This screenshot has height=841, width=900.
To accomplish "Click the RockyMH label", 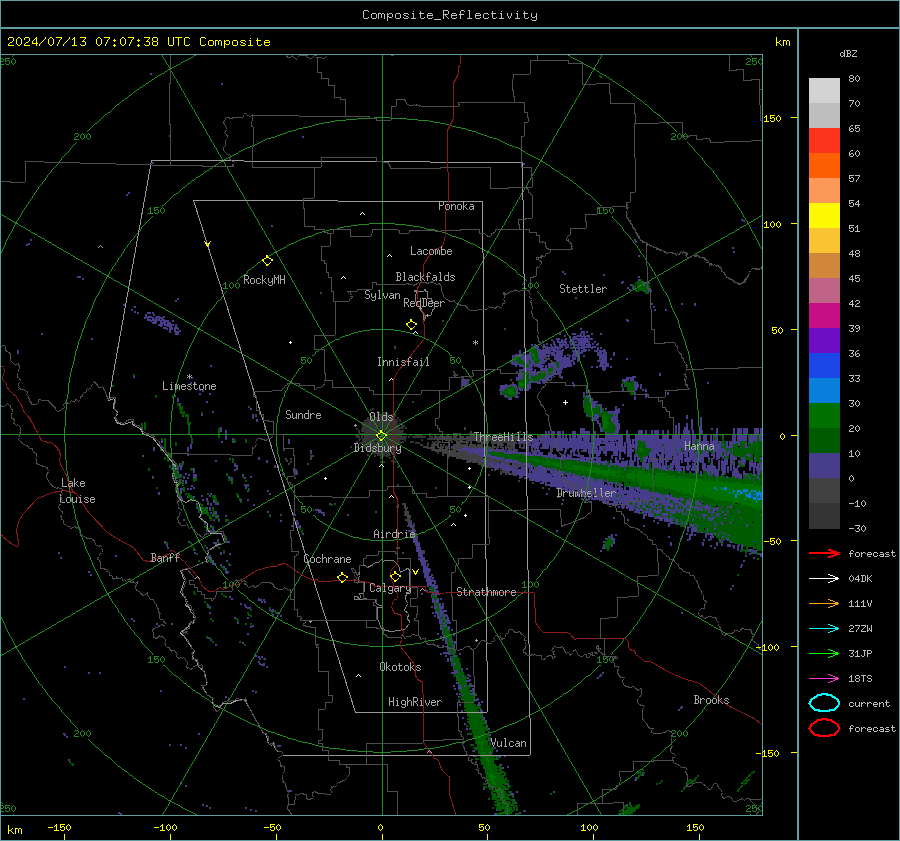I will [x=264, y=280].
